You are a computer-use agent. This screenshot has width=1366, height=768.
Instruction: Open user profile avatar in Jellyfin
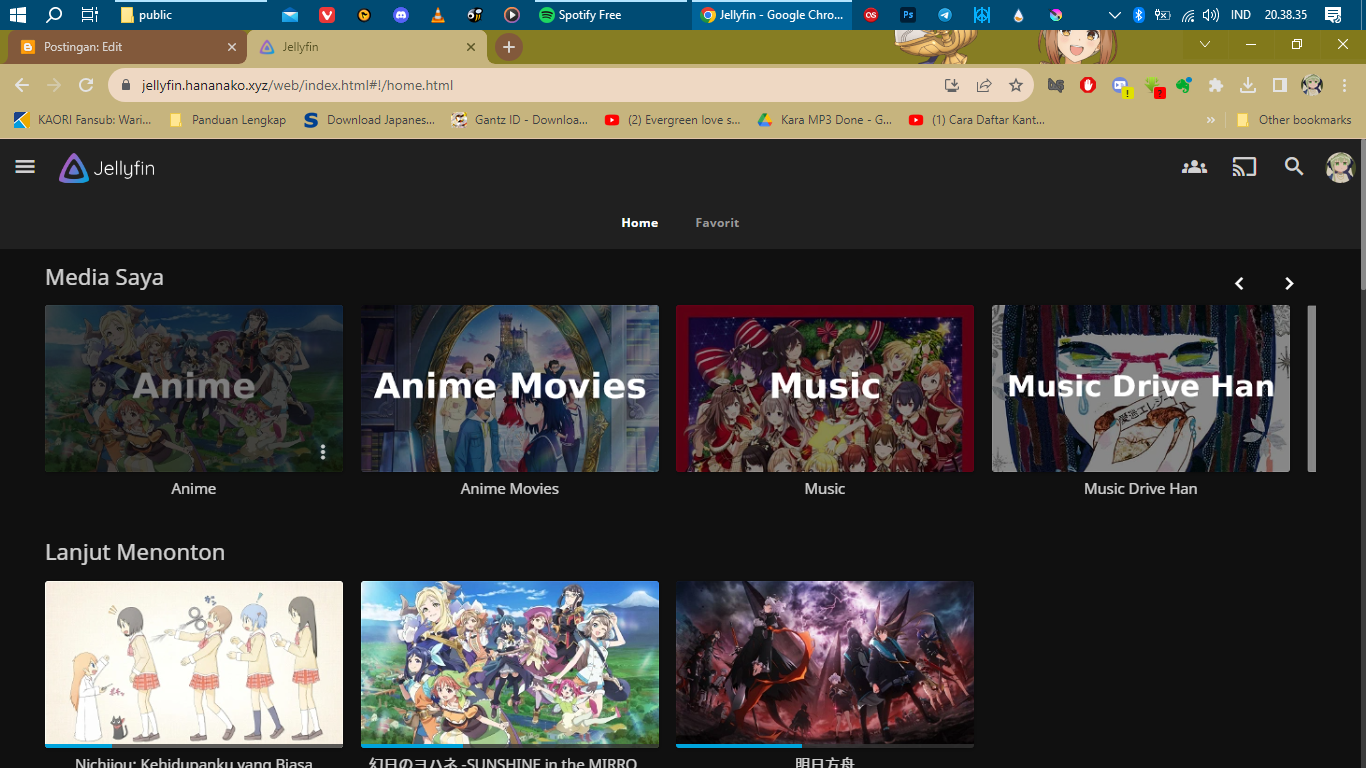pyautogui.click(x=1340, y=167)
